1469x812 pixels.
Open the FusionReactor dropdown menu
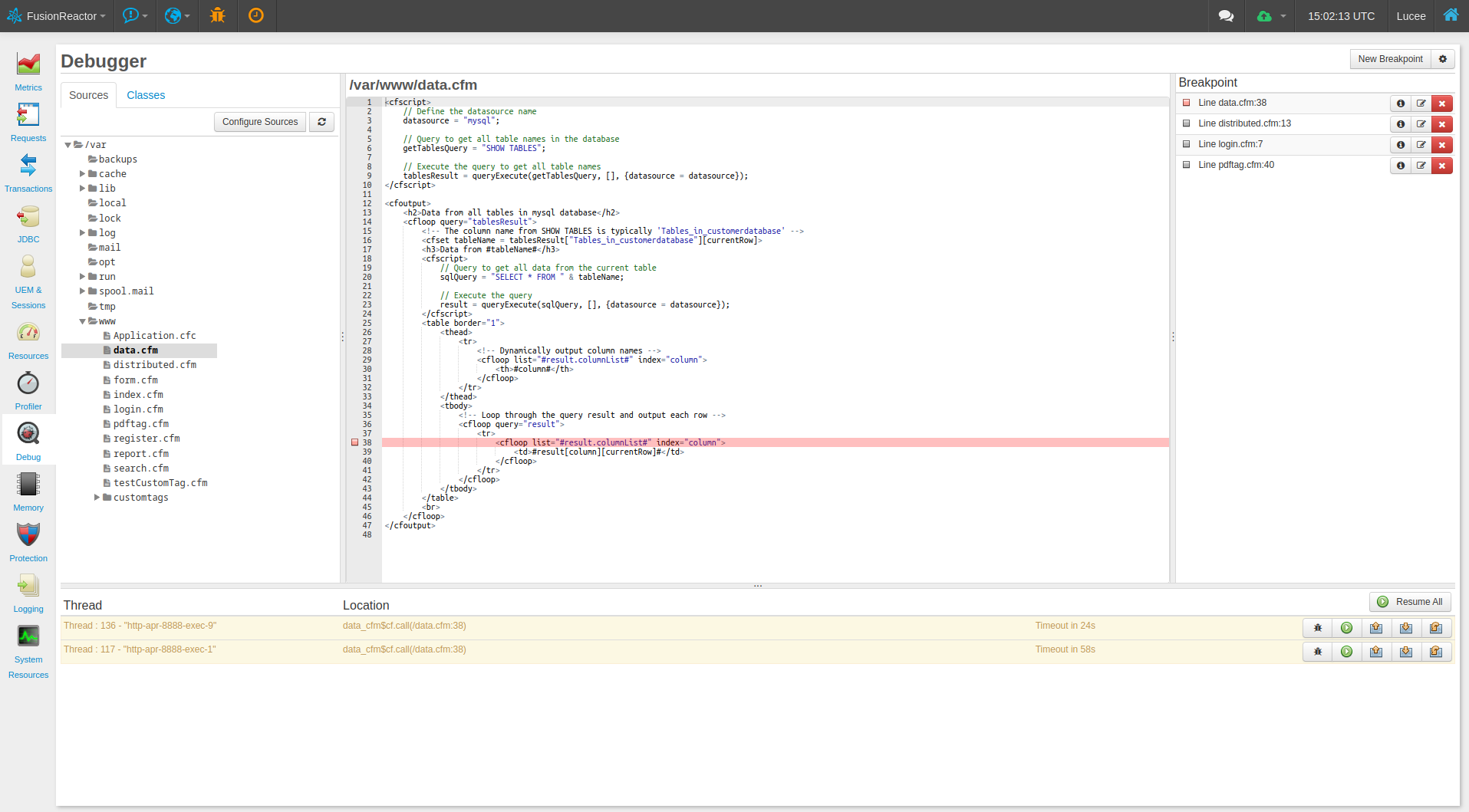pos(57,16)
